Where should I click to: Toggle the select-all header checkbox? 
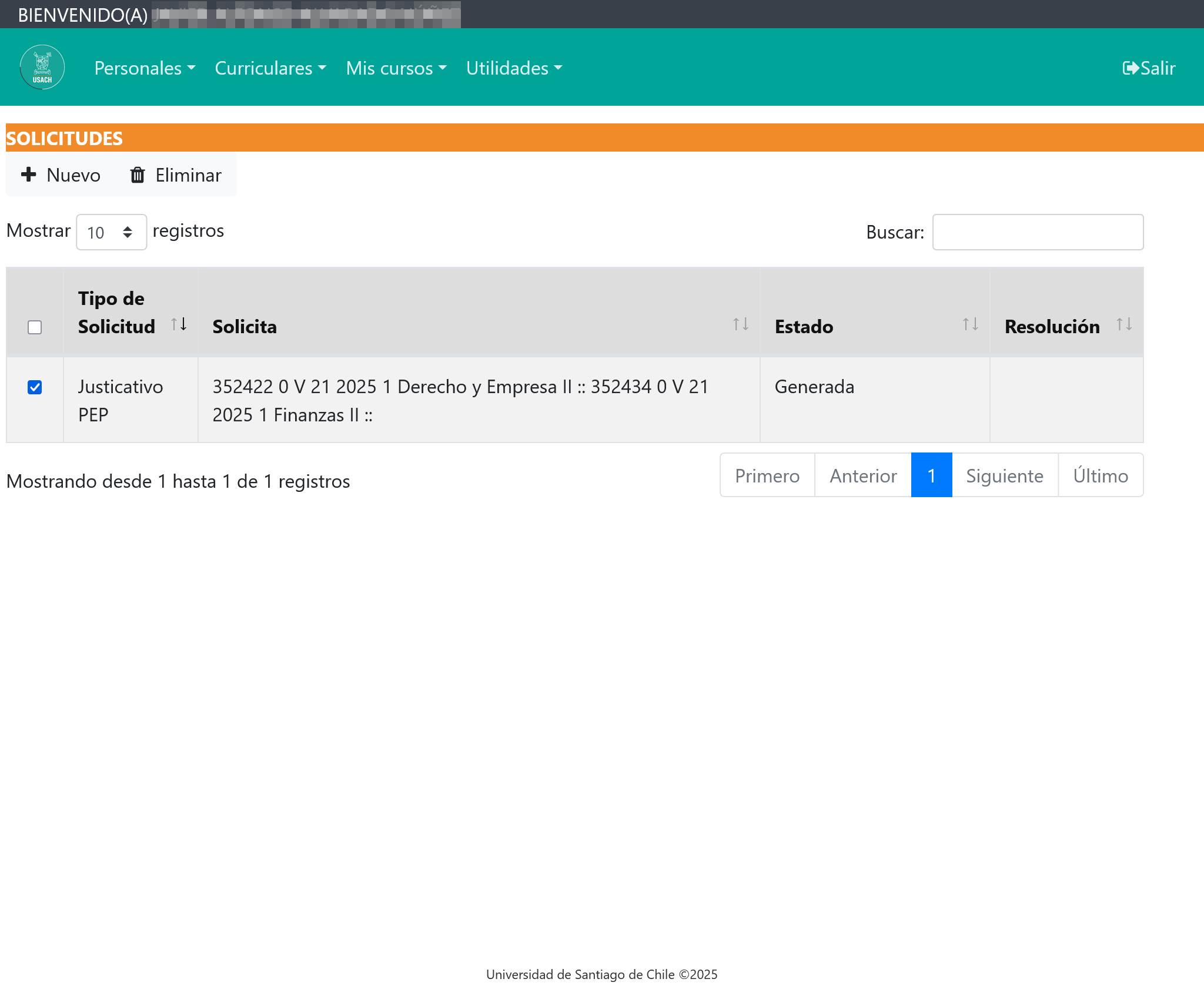coord(35,327)
